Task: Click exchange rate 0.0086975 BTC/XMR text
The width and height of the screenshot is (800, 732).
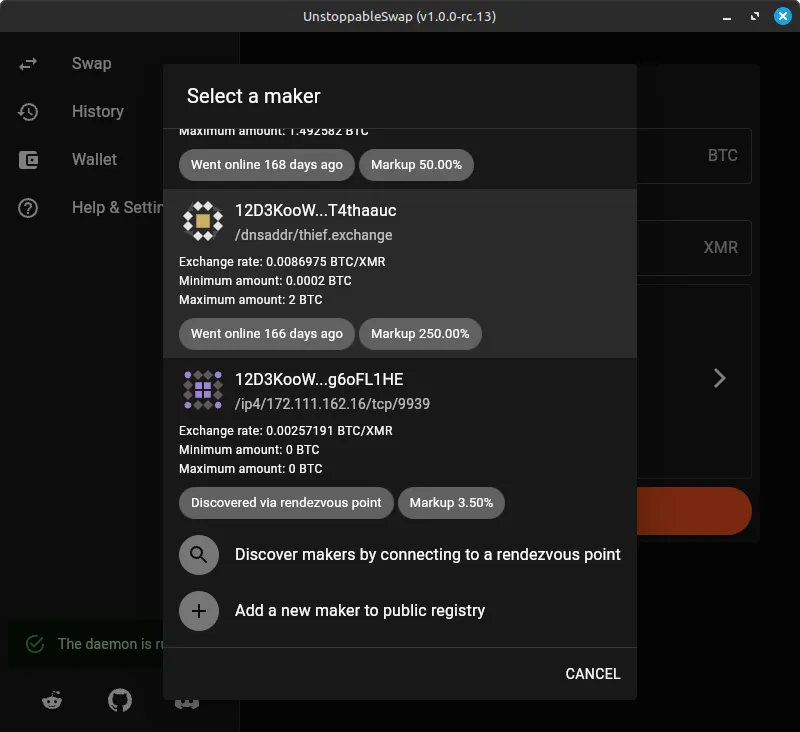Action: (282, 262)
